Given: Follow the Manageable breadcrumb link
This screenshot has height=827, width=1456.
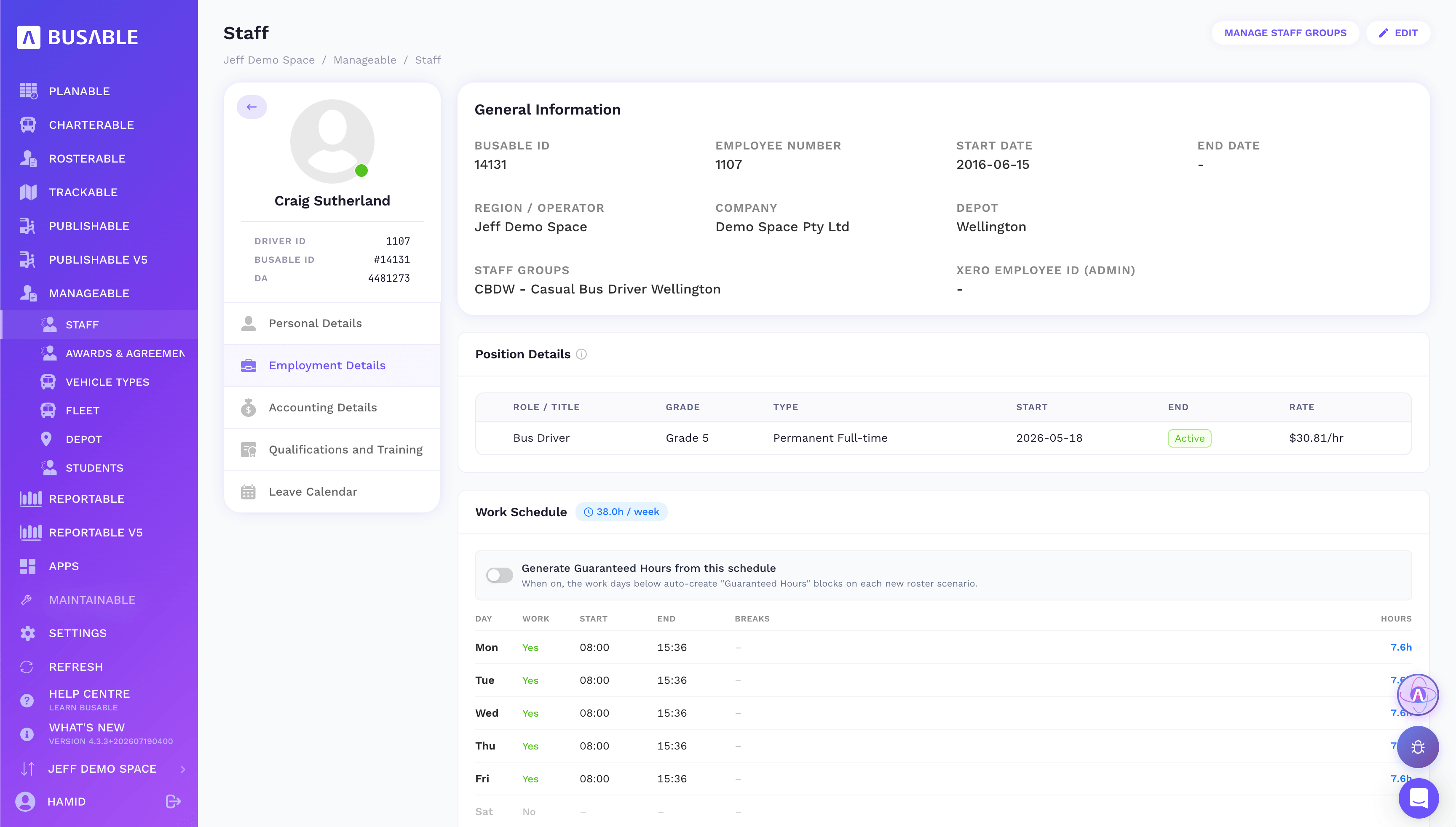Looking at the screenshot, I should tap(365, 60).
